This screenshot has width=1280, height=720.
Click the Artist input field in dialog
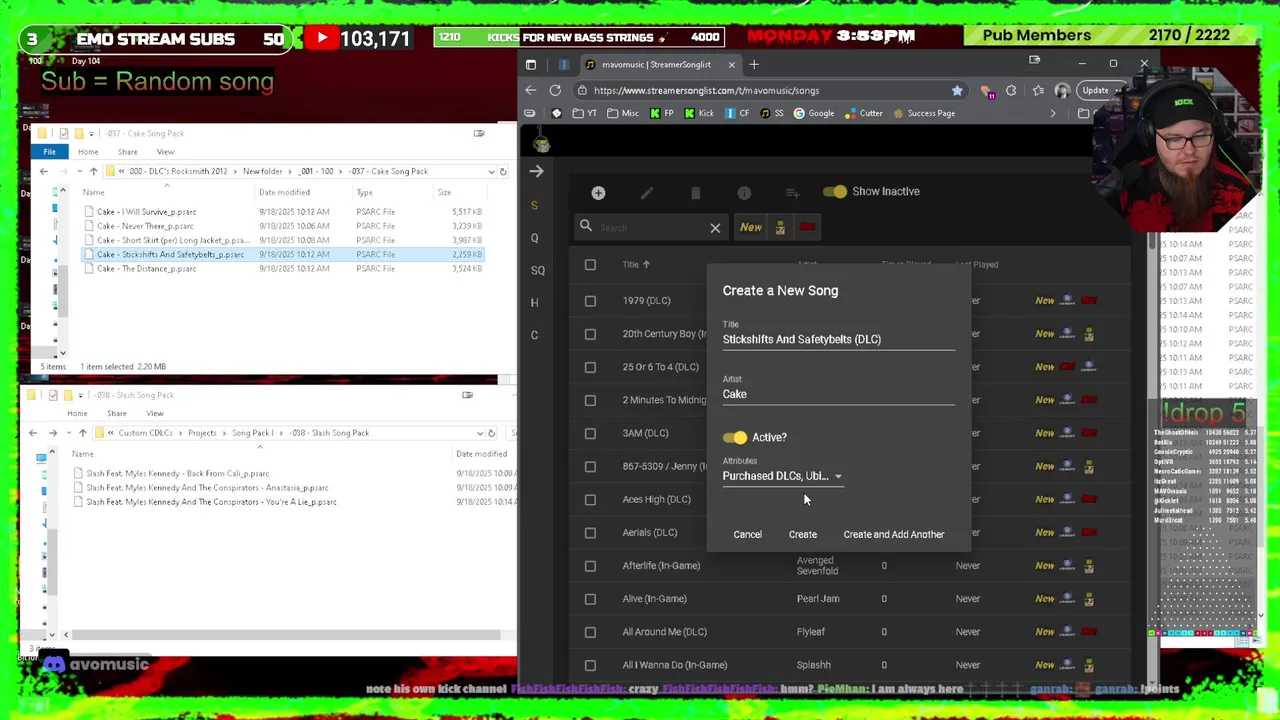click(x=838, y=394)
